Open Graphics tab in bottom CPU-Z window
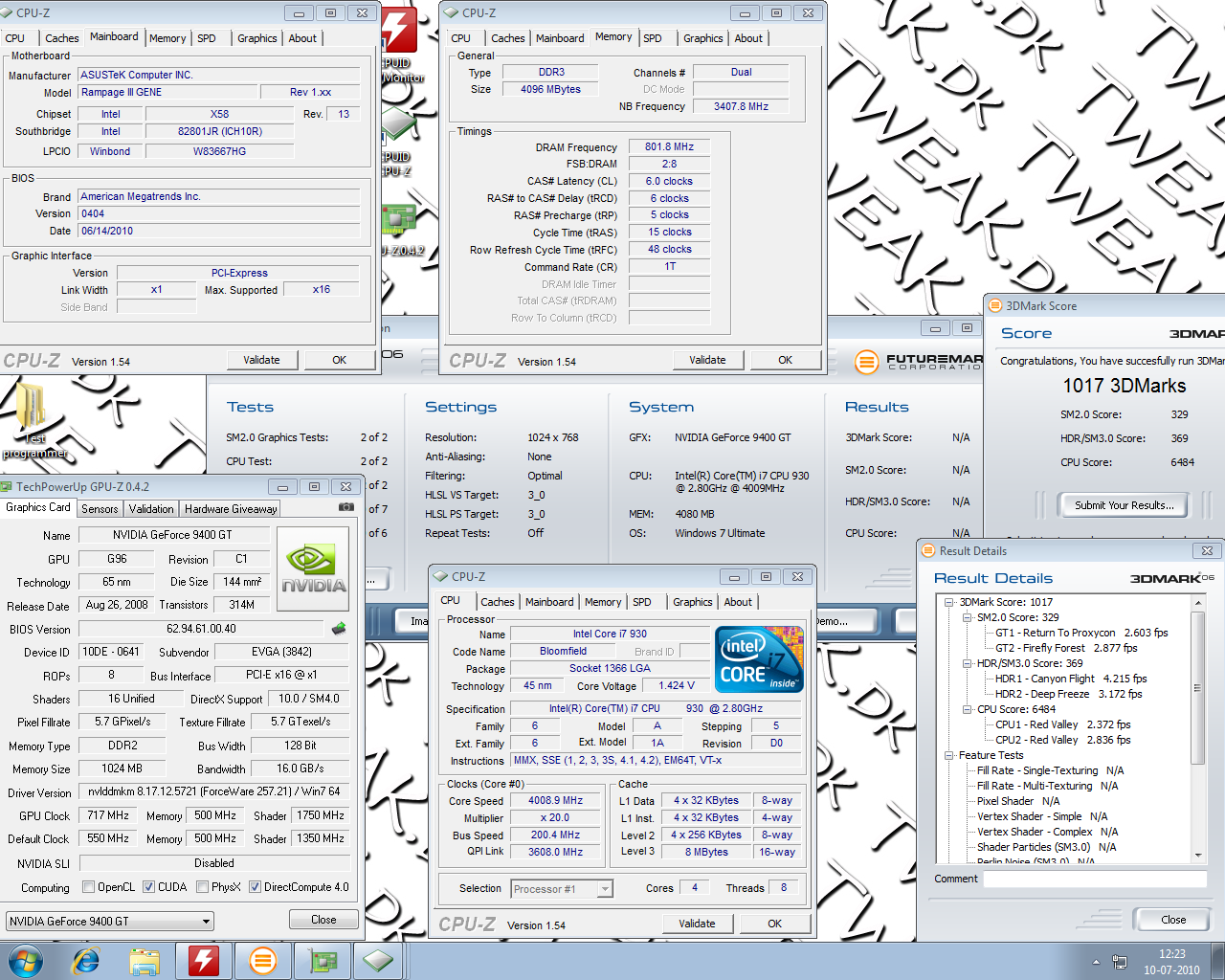The image size is (1225, 980). click(693, 602)
